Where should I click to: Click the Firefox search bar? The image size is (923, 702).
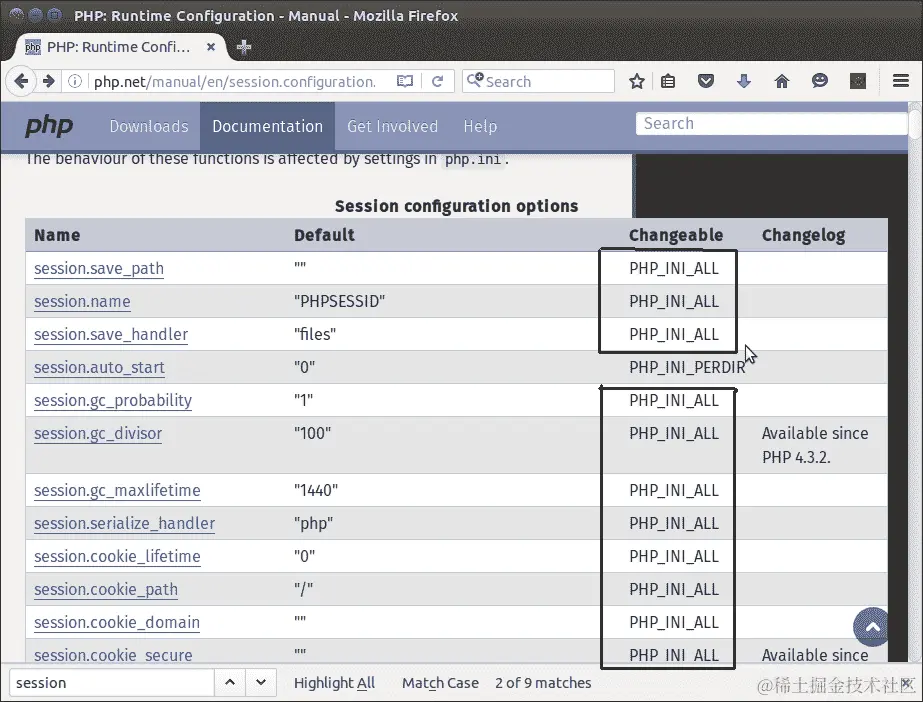tap(538, 81)
